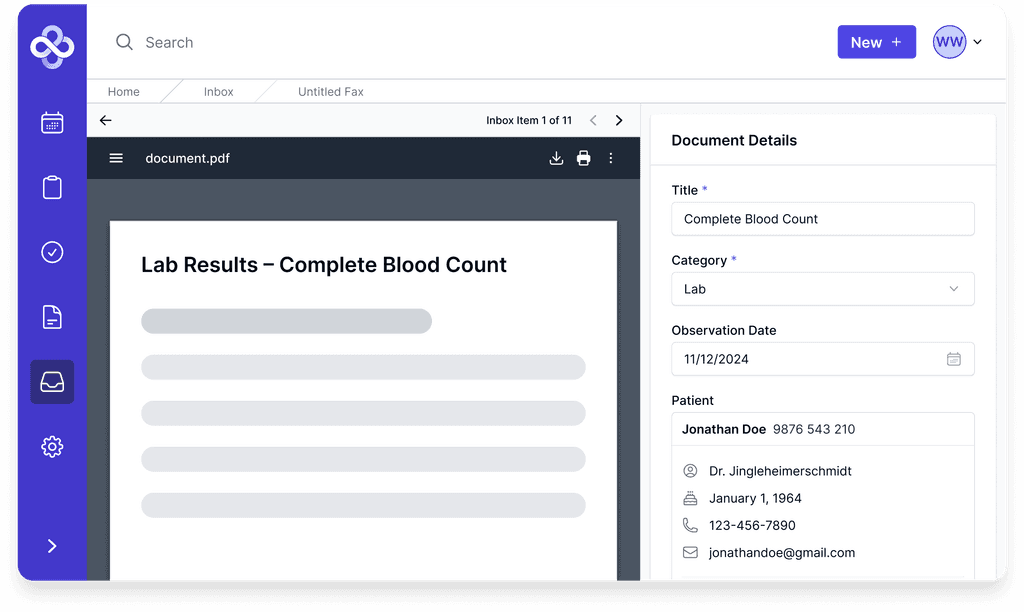
Task: Select patient Jonathan Doe
Action: pyautogui.click(x=723, y=429)
